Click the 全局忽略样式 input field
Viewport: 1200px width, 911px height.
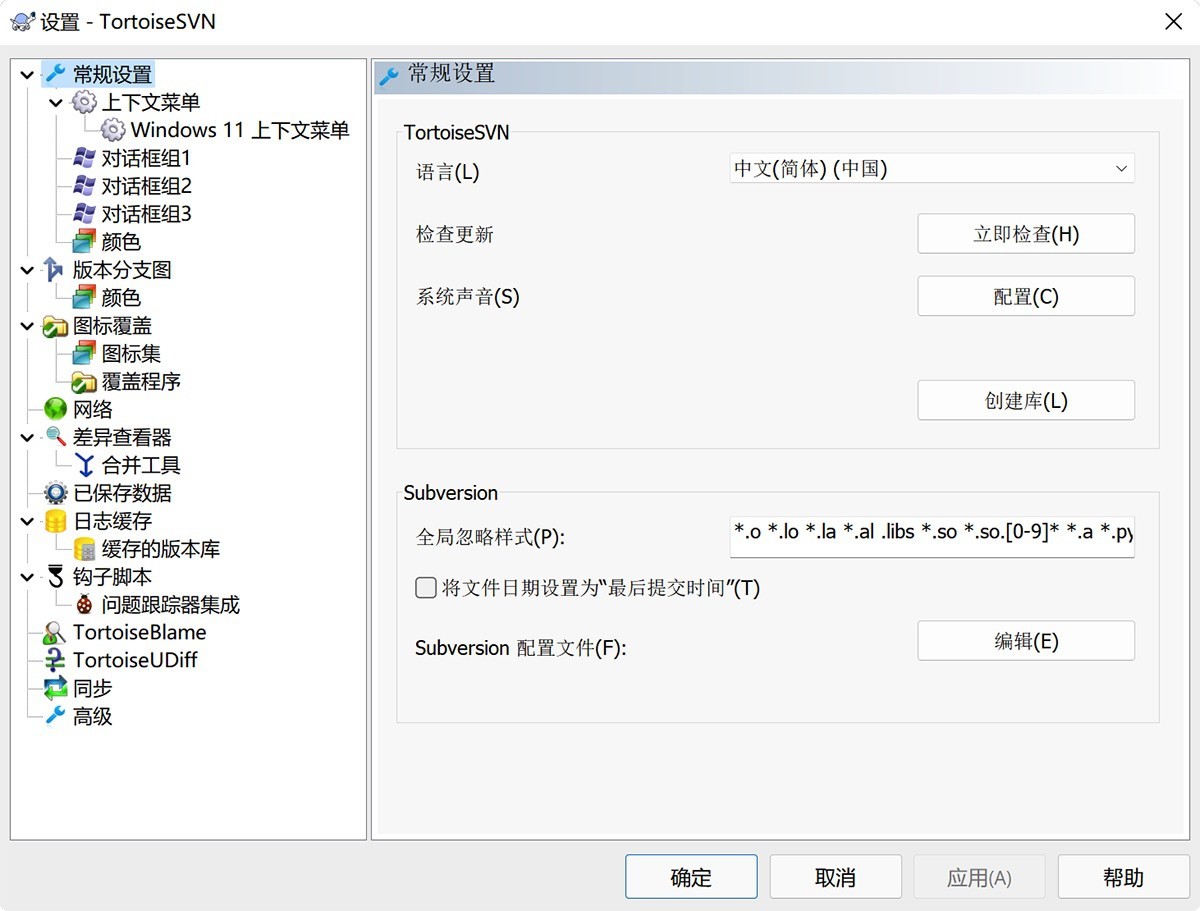(930, 537)
